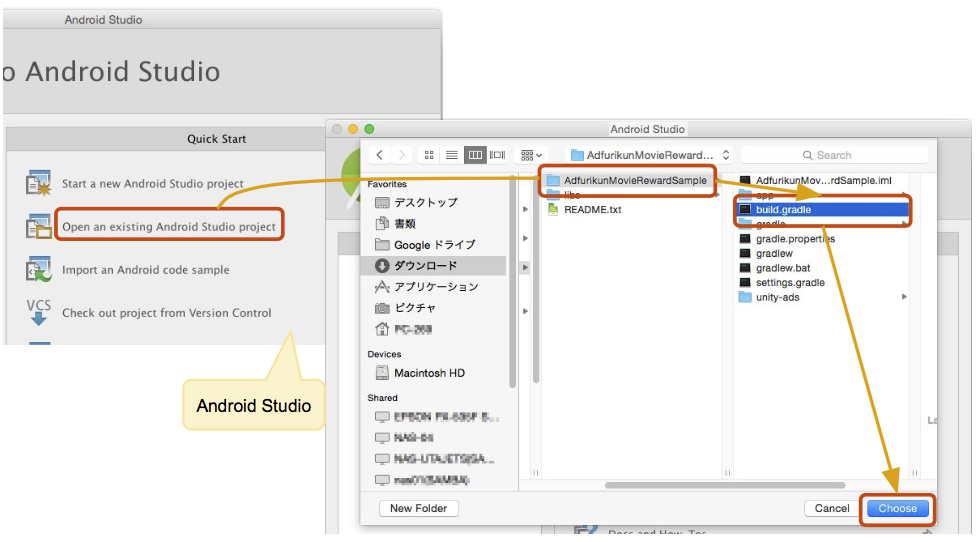
Task: Select gradlew.bat file
Action: coord(783,268)
